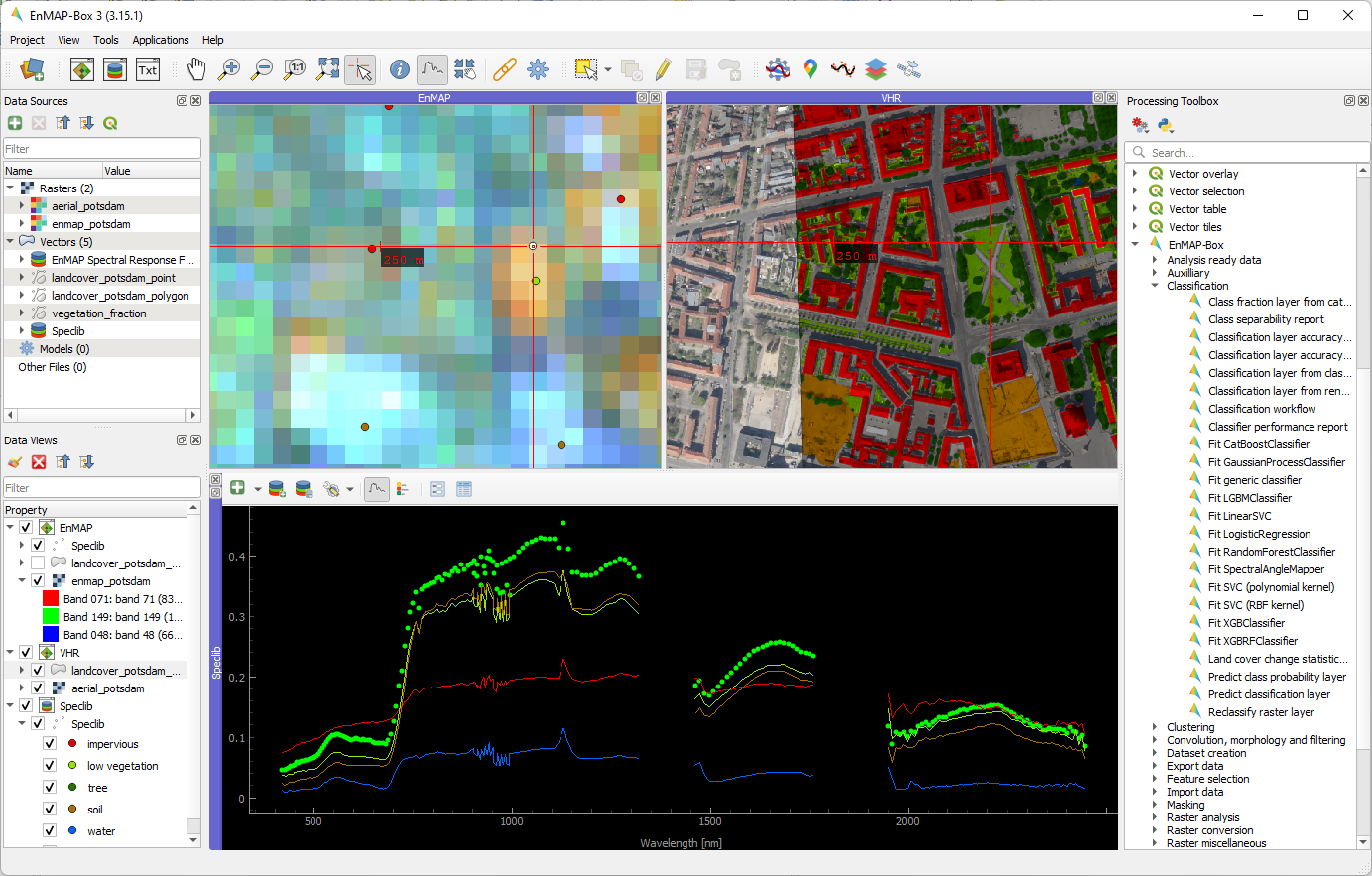
Task: Uncheck the impervious class checkbox
Action: 50,744
